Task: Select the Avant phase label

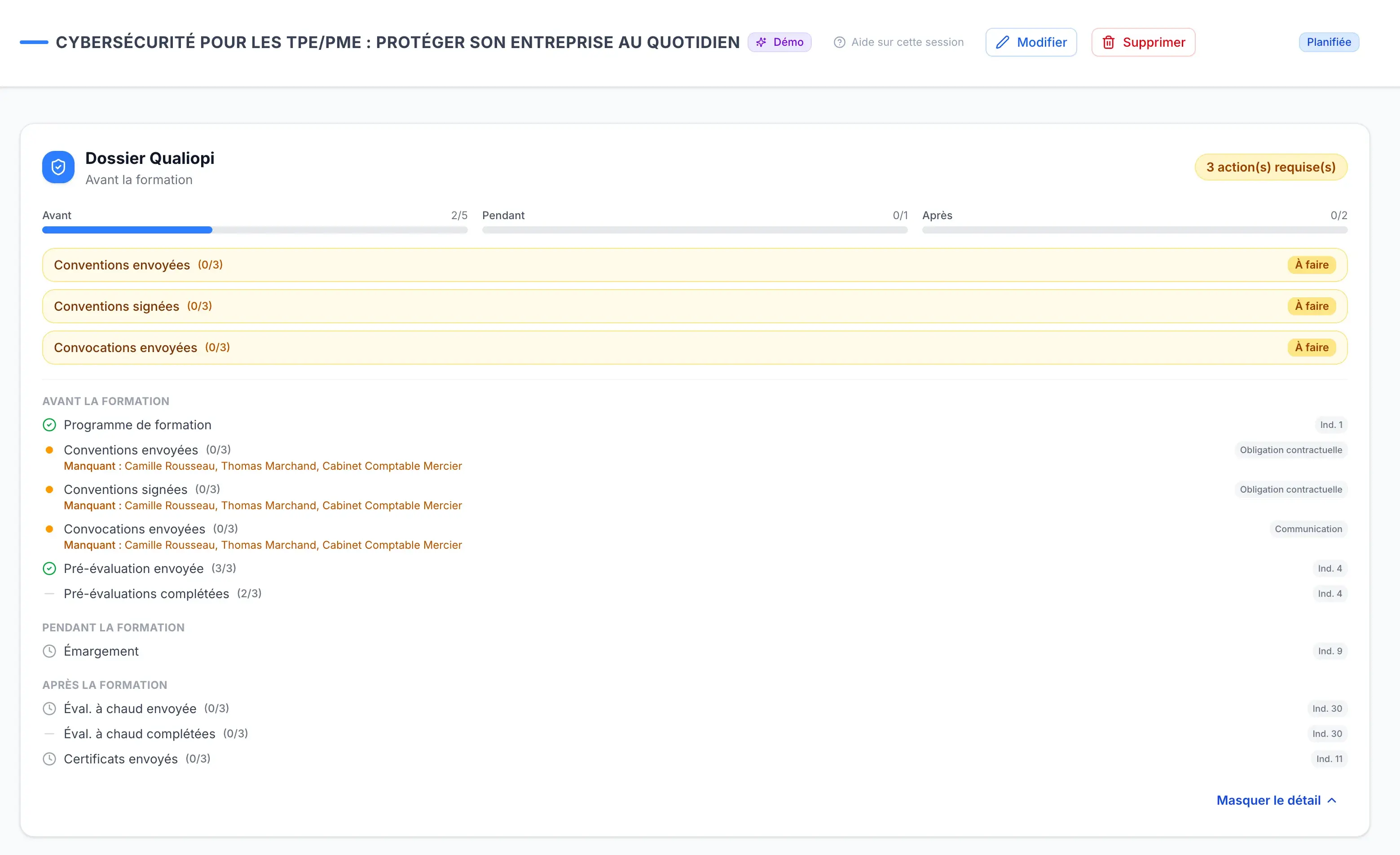Action: (x=57, y=215)
